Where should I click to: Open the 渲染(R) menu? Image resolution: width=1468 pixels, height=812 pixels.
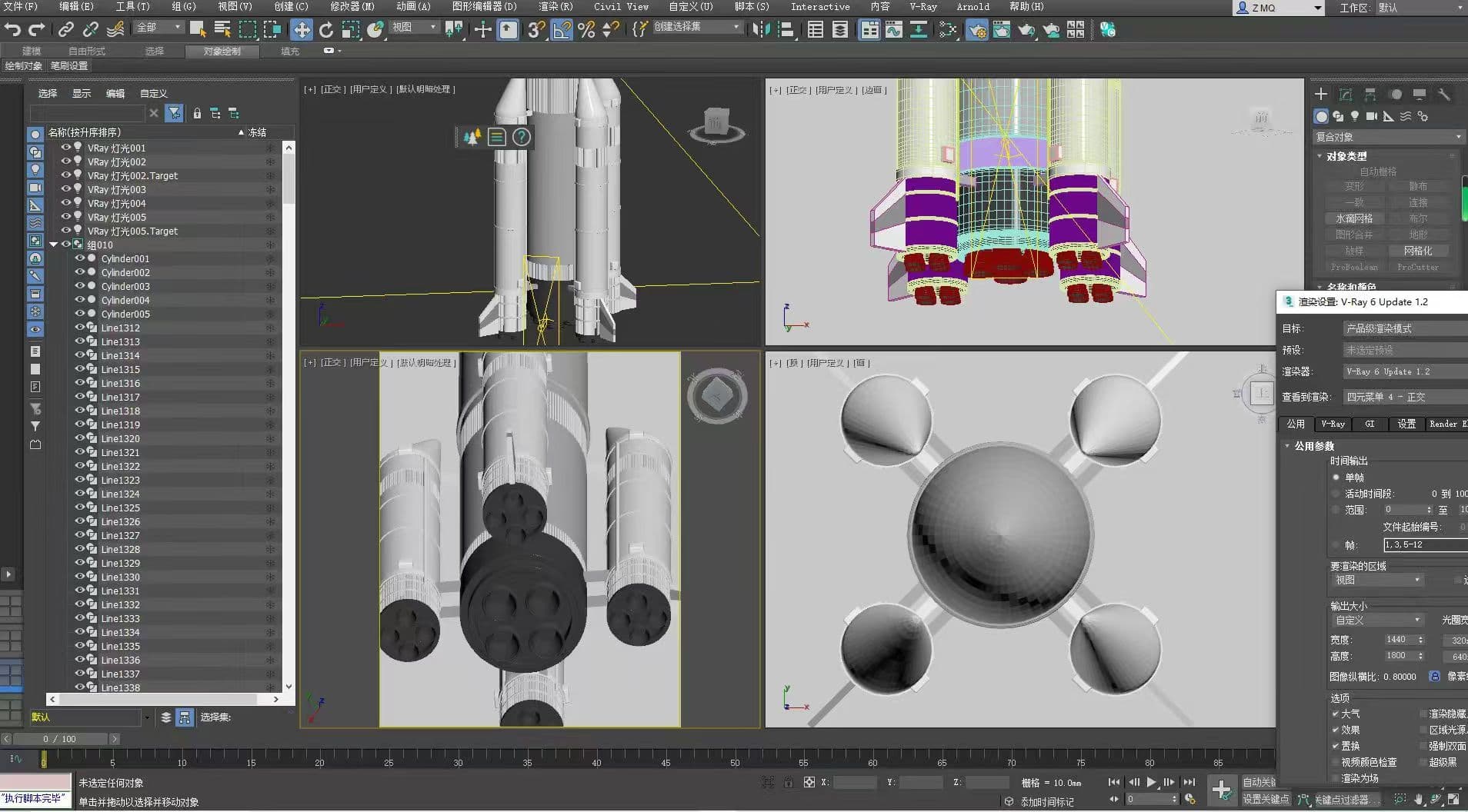pyautogui.click(x=555, y=7)
